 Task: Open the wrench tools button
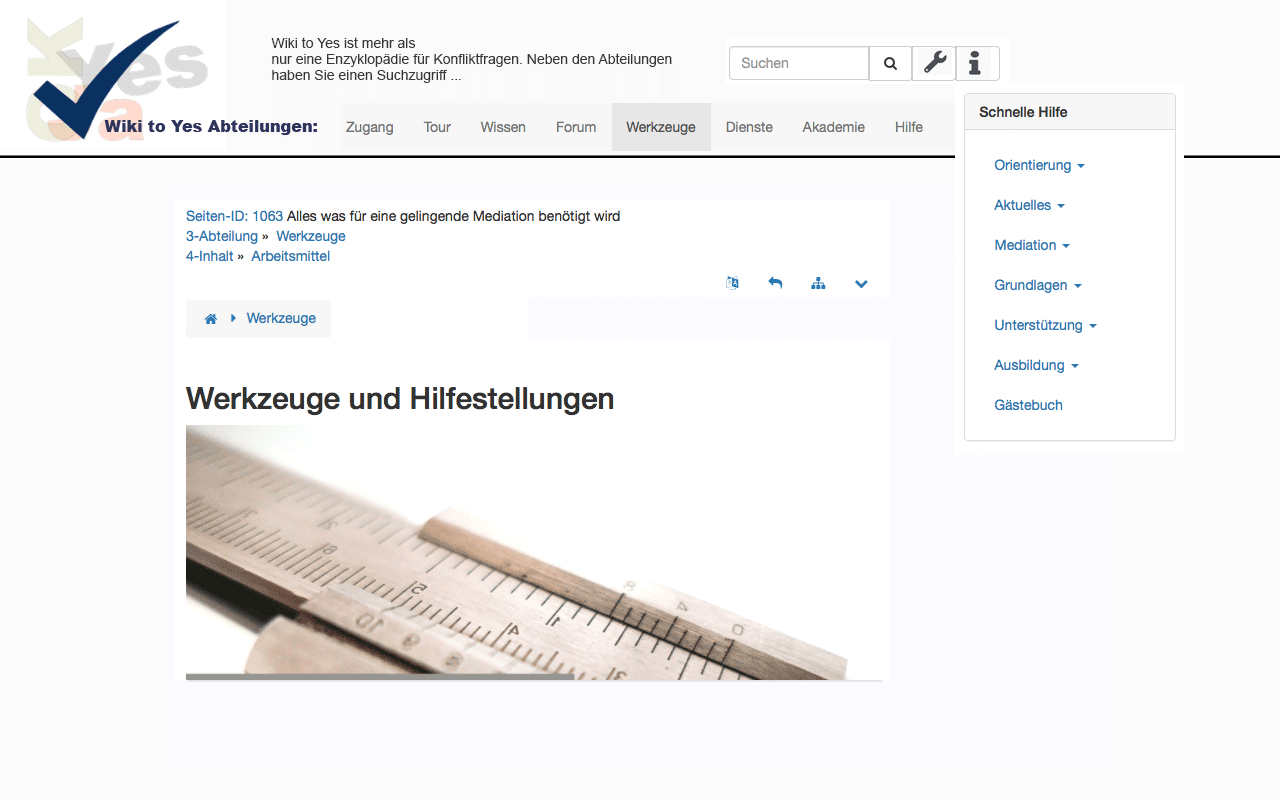coord(934,63)
